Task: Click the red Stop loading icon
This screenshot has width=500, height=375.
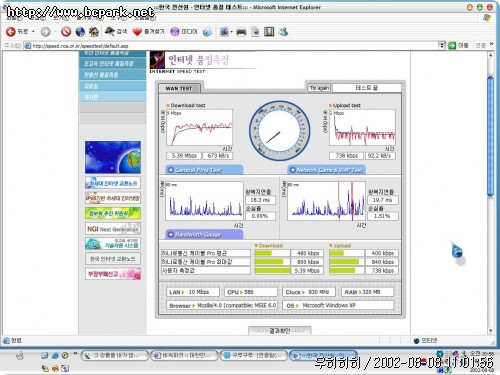Action: point(66,32)
